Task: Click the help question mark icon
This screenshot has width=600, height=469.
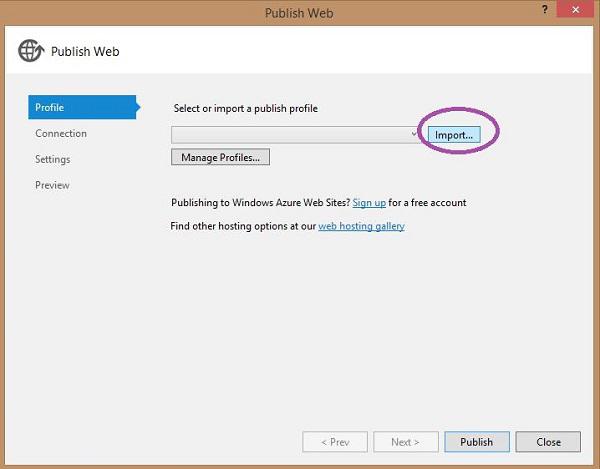Action: [545, 10]
